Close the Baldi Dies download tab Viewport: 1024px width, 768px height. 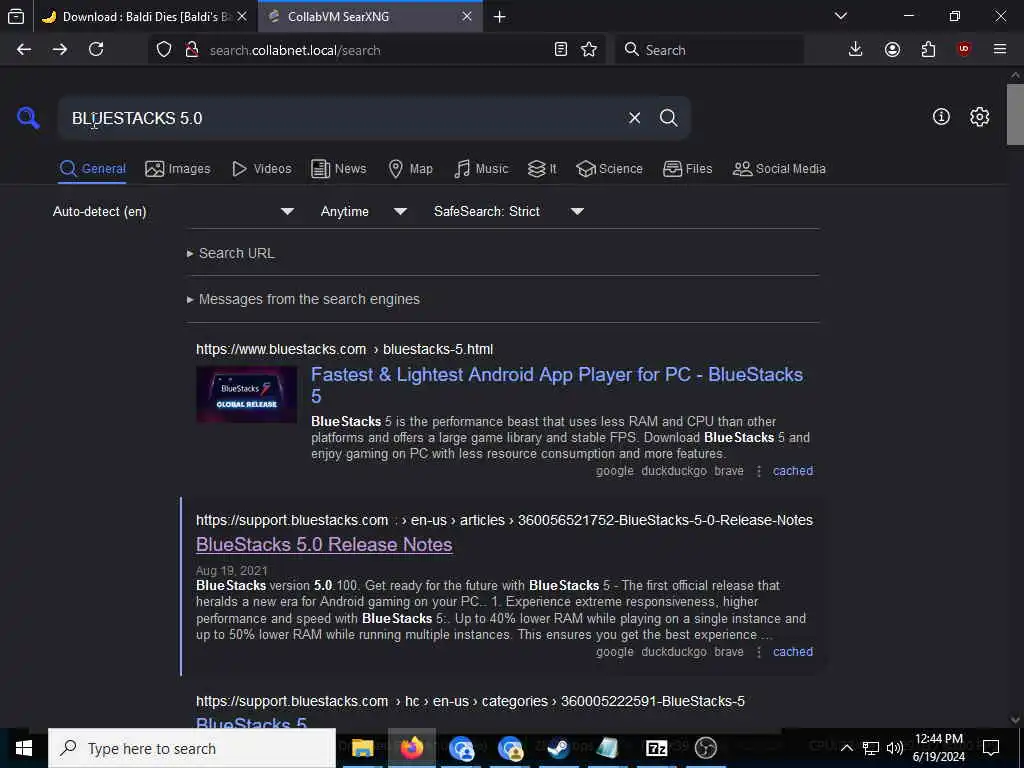[242, 17]
